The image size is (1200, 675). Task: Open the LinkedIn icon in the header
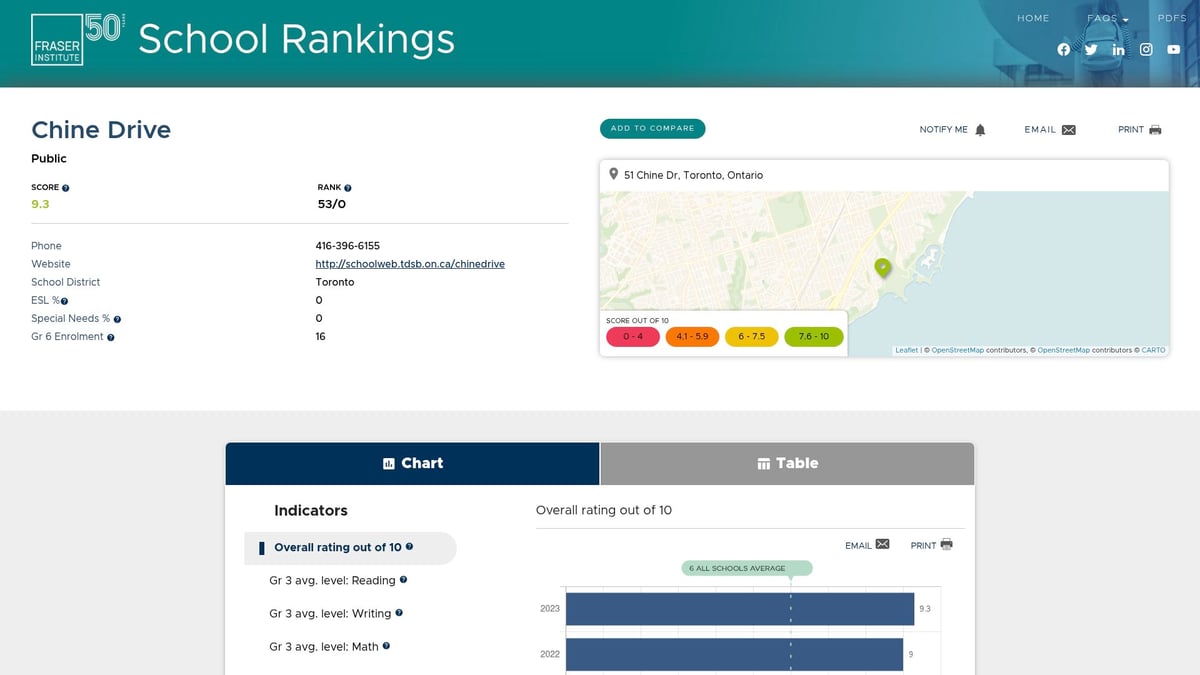click(1118, 49)
